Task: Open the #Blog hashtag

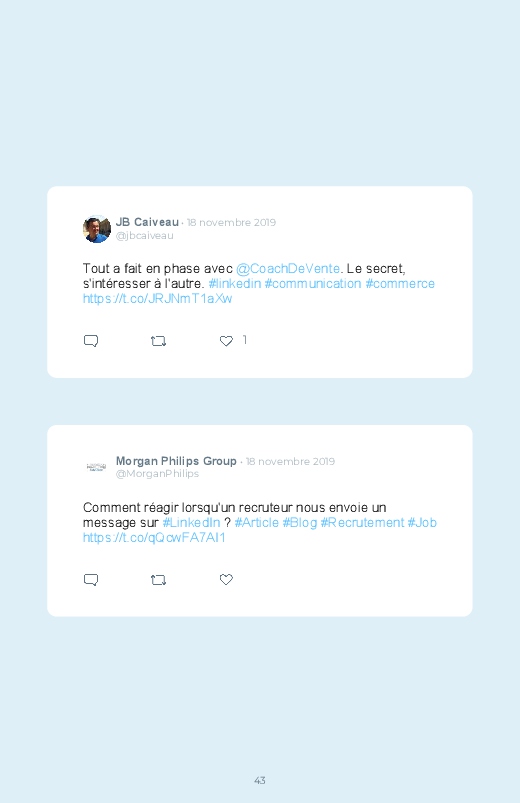Action: click(300, 522)
